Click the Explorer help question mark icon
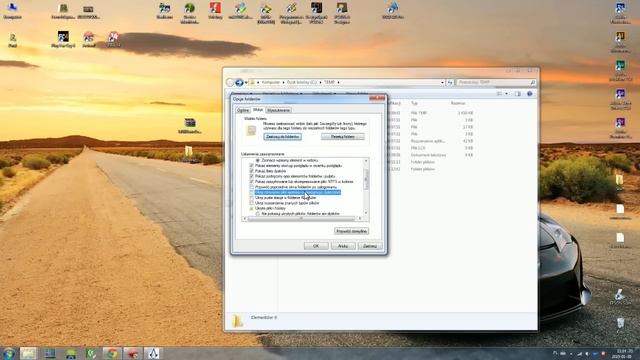640x360 pixels. click(x=529, y=94)
